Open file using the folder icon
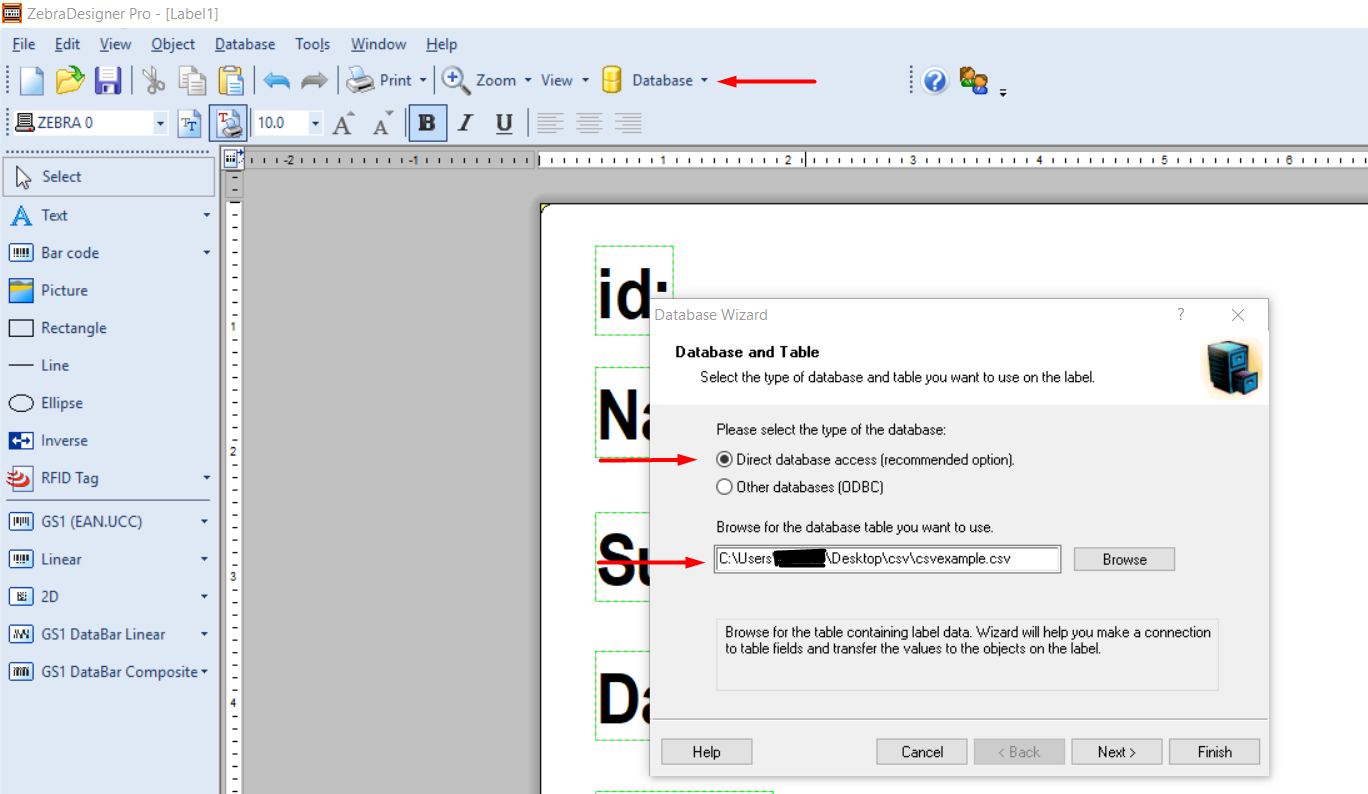The width and height of the screenshot is (1368, 794). pos(69,80)
